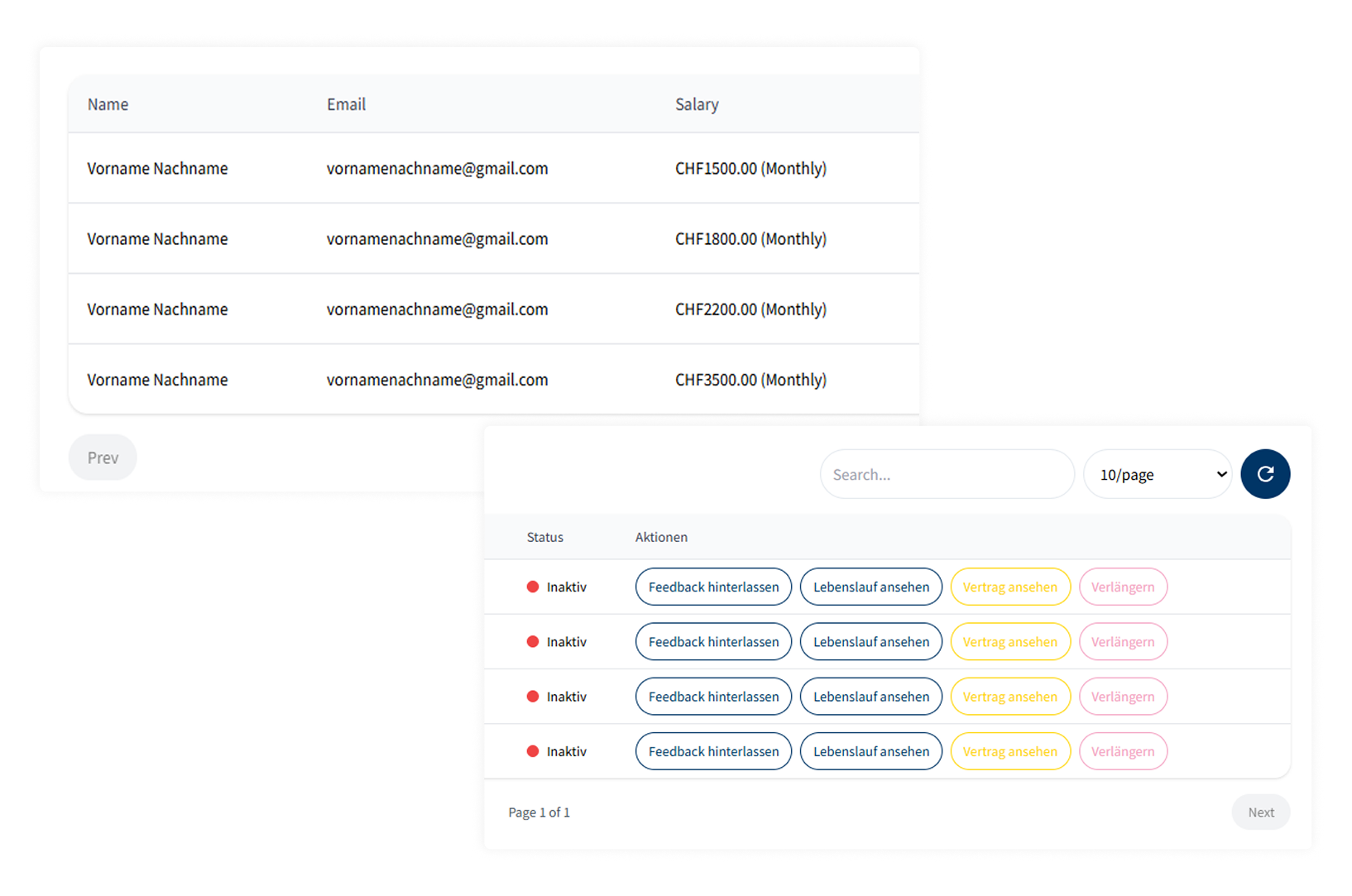Click Vorname Nachname in the CHF3500.00 row
This screenshot has height=896, width=1352.
[x=157, y=380]
